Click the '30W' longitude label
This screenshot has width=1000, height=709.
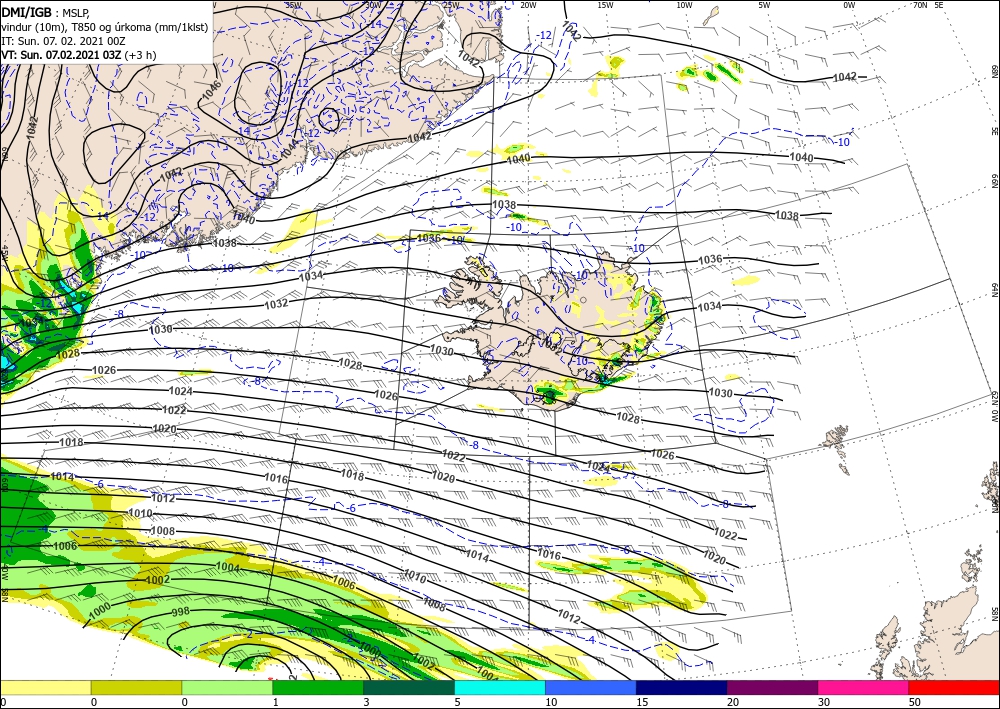373,5
